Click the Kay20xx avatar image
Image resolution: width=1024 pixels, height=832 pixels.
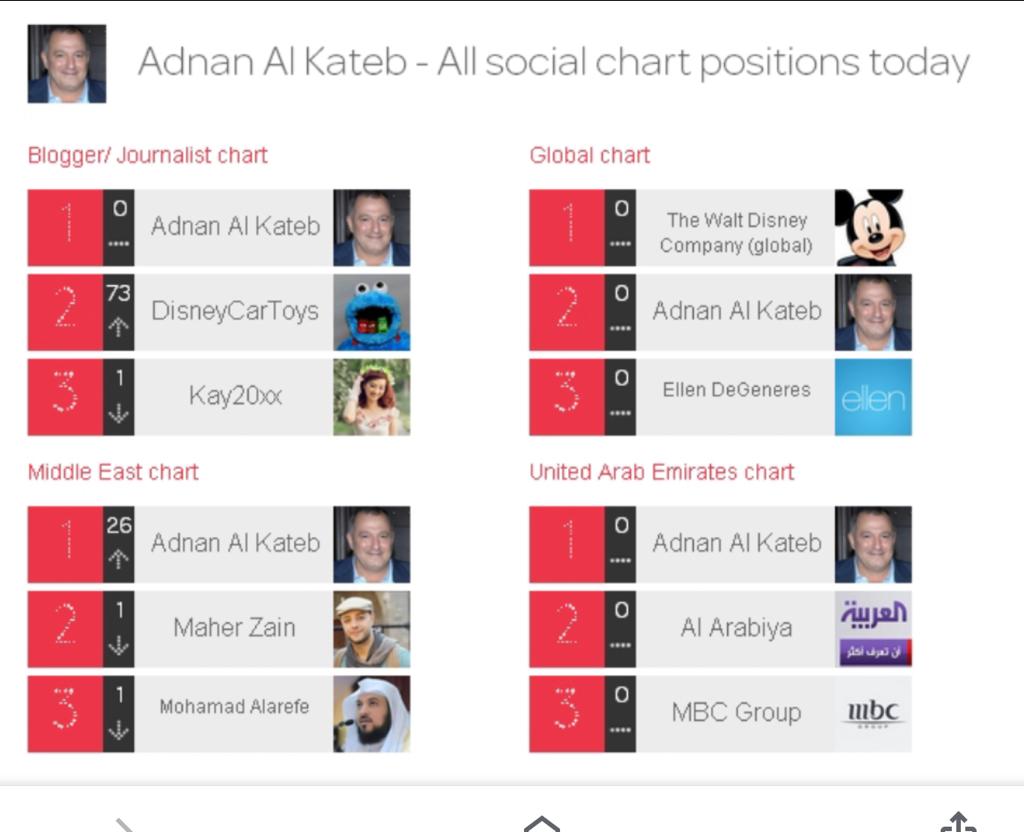click(x=371, y=398)
